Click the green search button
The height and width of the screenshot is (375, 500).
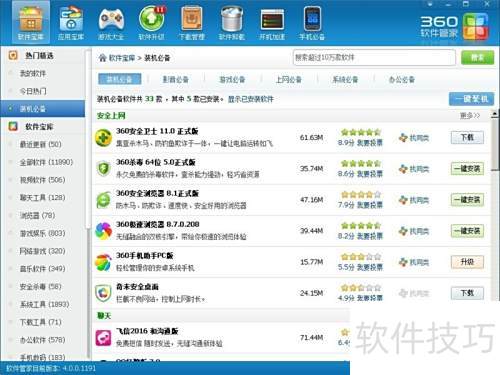pos(477,58)
